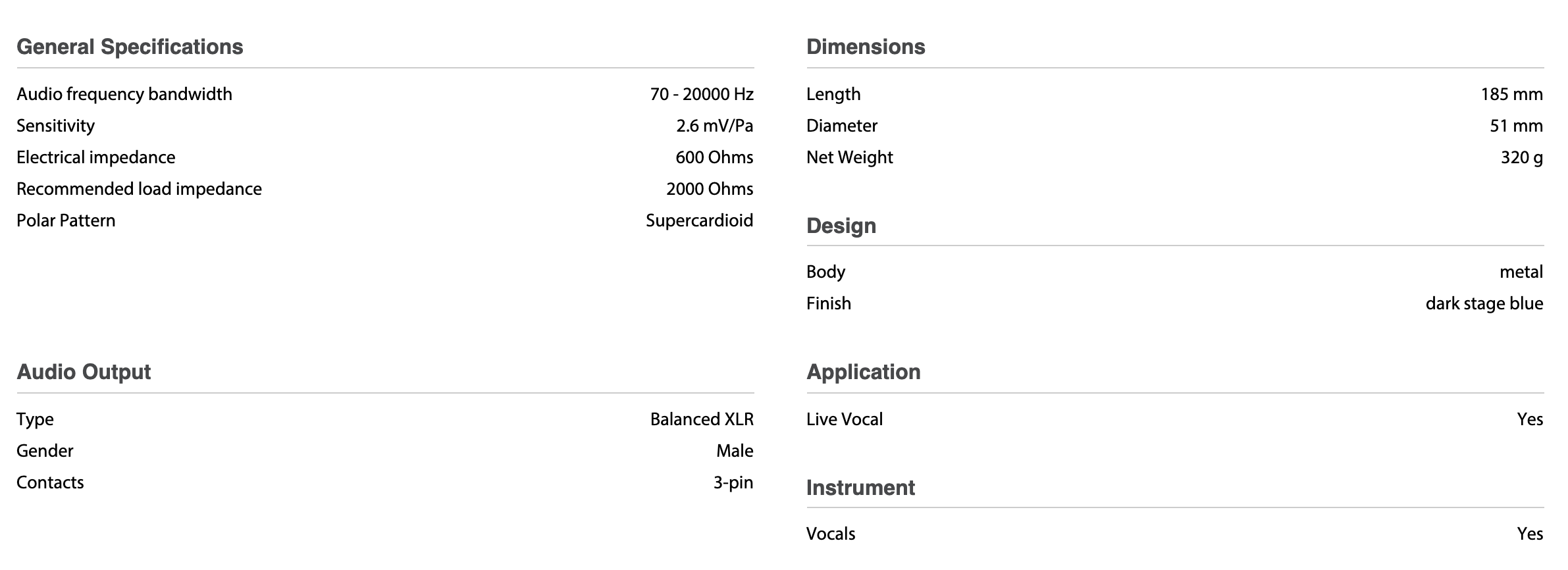The height and width of the screenshot is (570, 1568).
Task: Click the General Specifications heading
Action: (130, 47)
